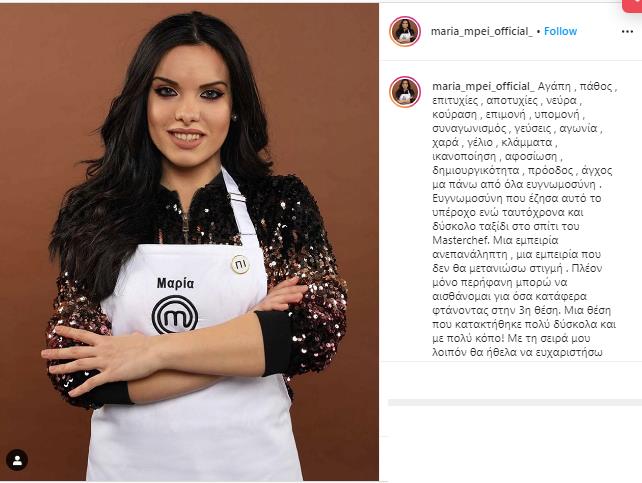Open the three-dot more options menu

pos(627,32)
